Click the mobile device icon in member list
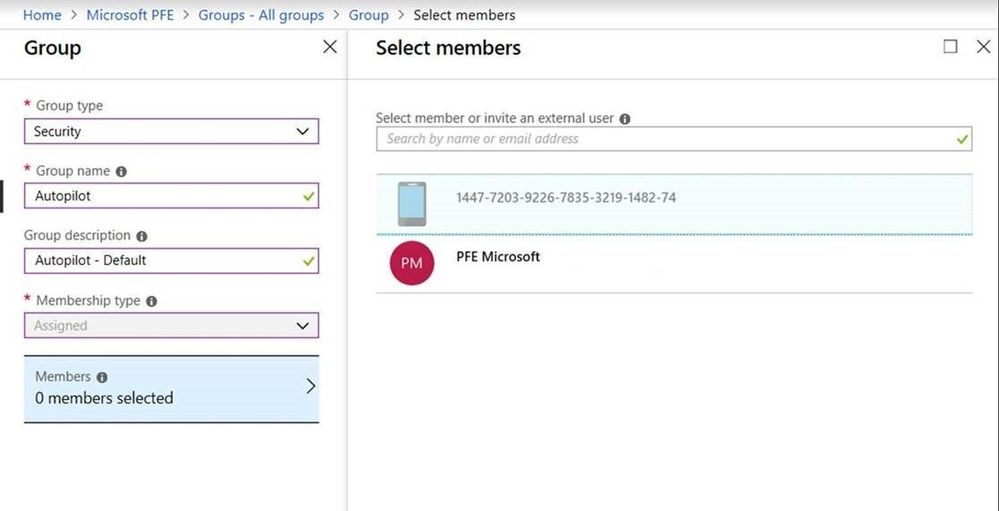Viewport: 999px width, 511px height. pos(411,204)
